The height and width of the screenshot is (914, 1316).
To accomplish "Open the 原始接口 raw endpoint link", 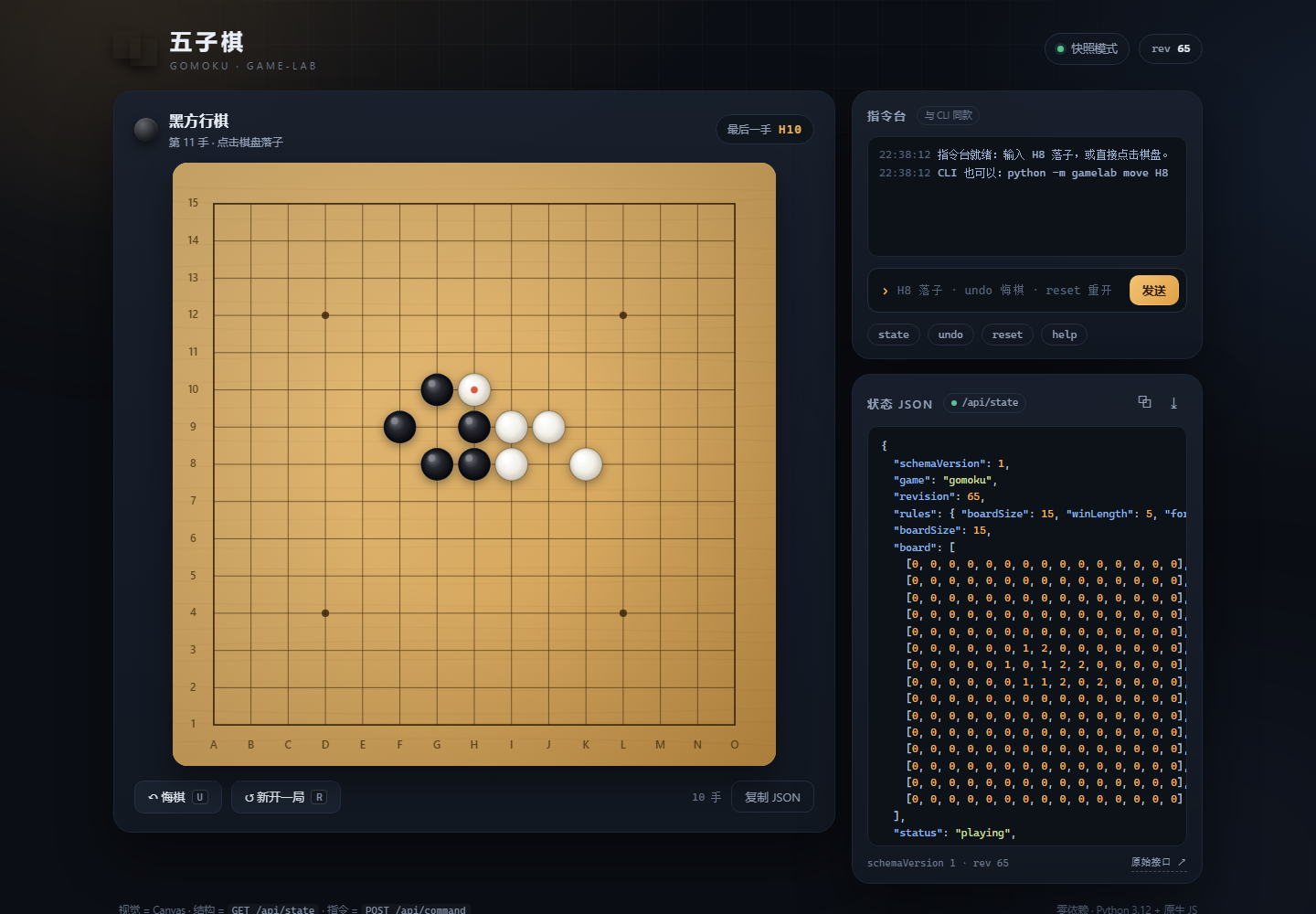I will [1158, 862].
